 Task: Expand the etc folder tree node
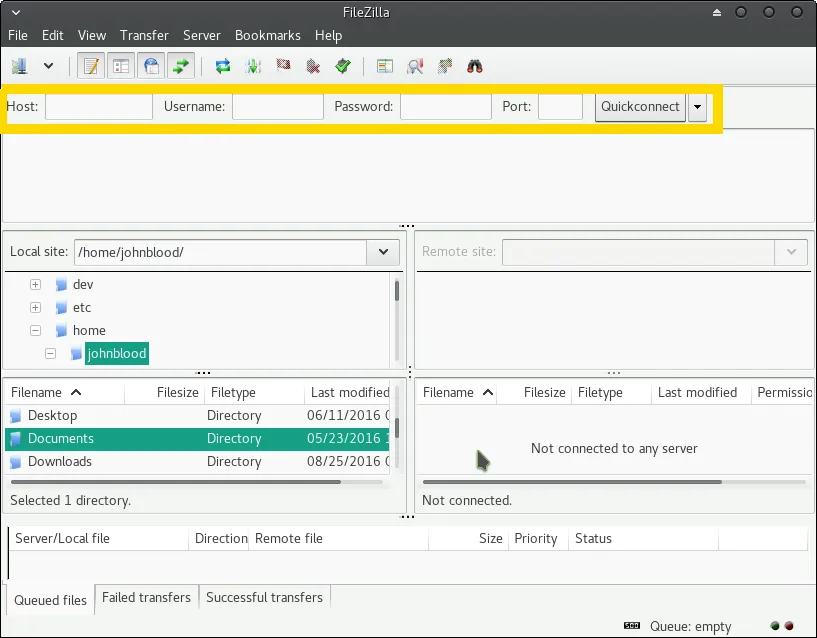(35, 308)
